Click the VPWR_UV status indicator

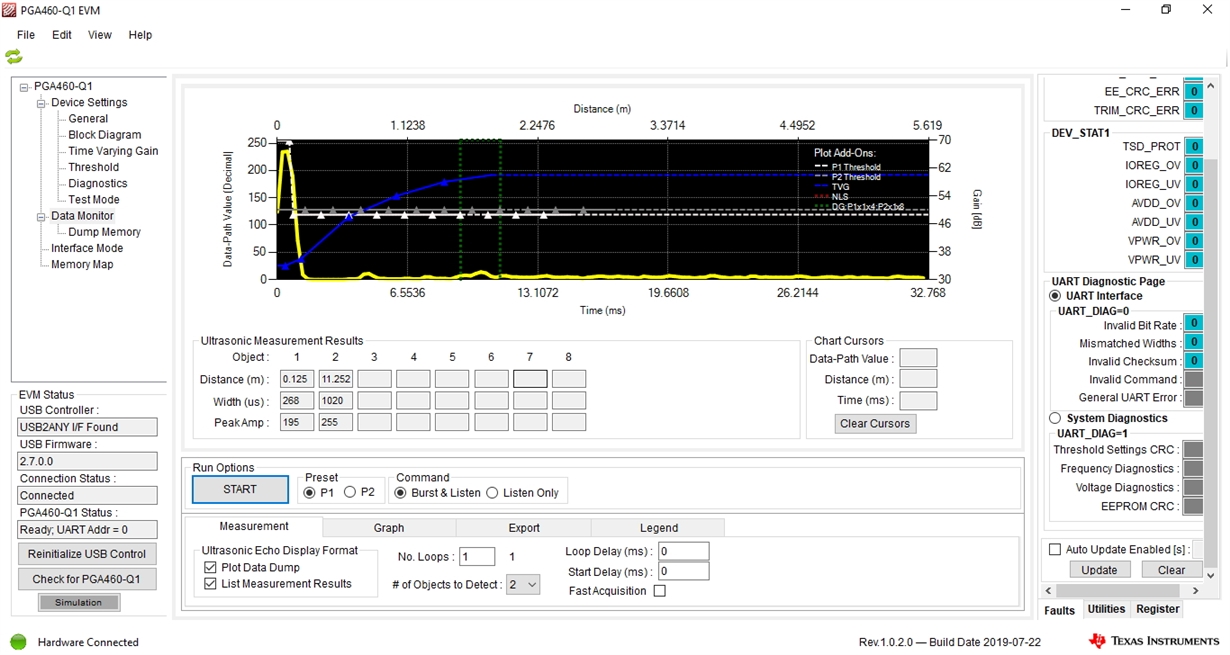point(1193,260)
